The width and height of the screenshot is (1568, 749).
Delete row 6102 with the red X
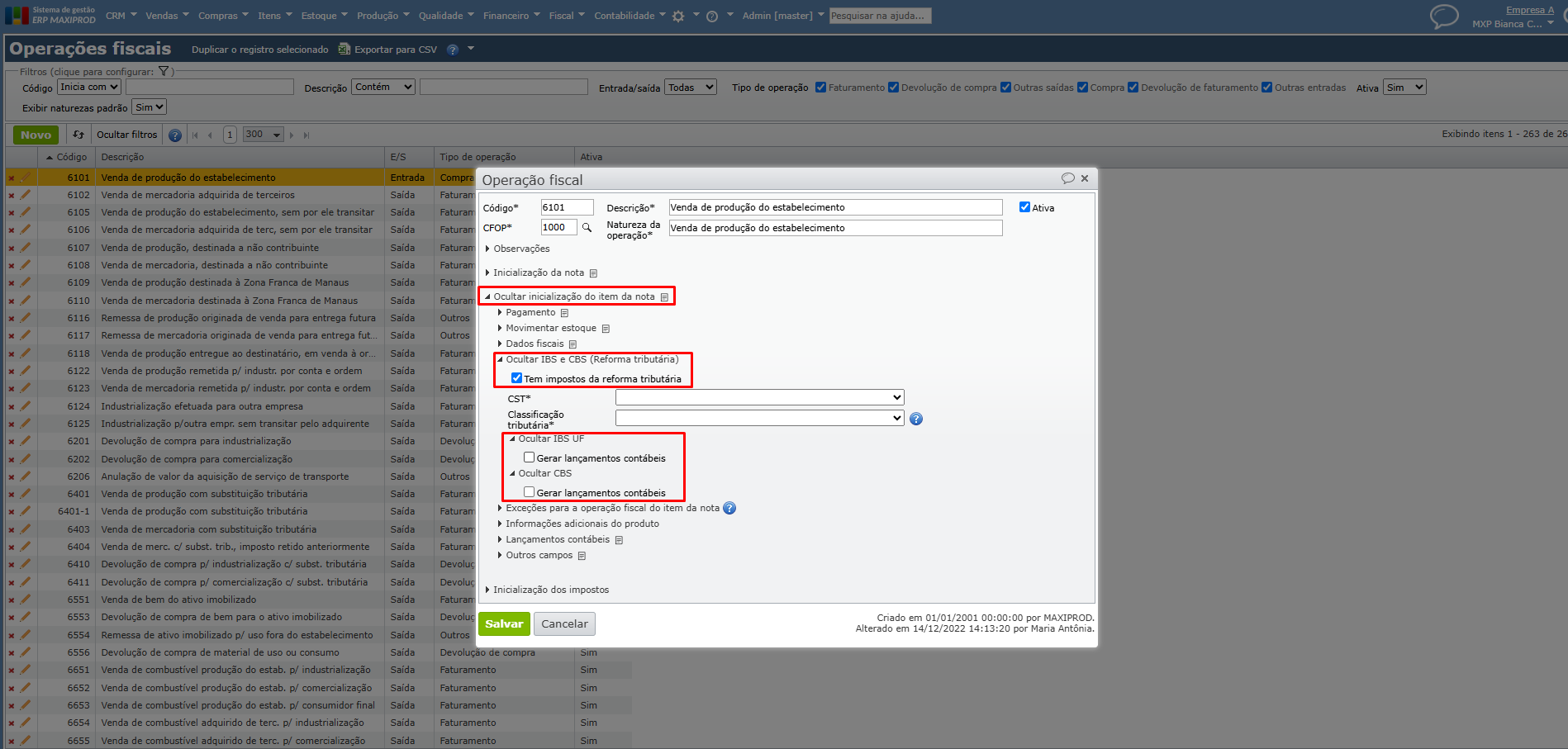tap(12, 196)
